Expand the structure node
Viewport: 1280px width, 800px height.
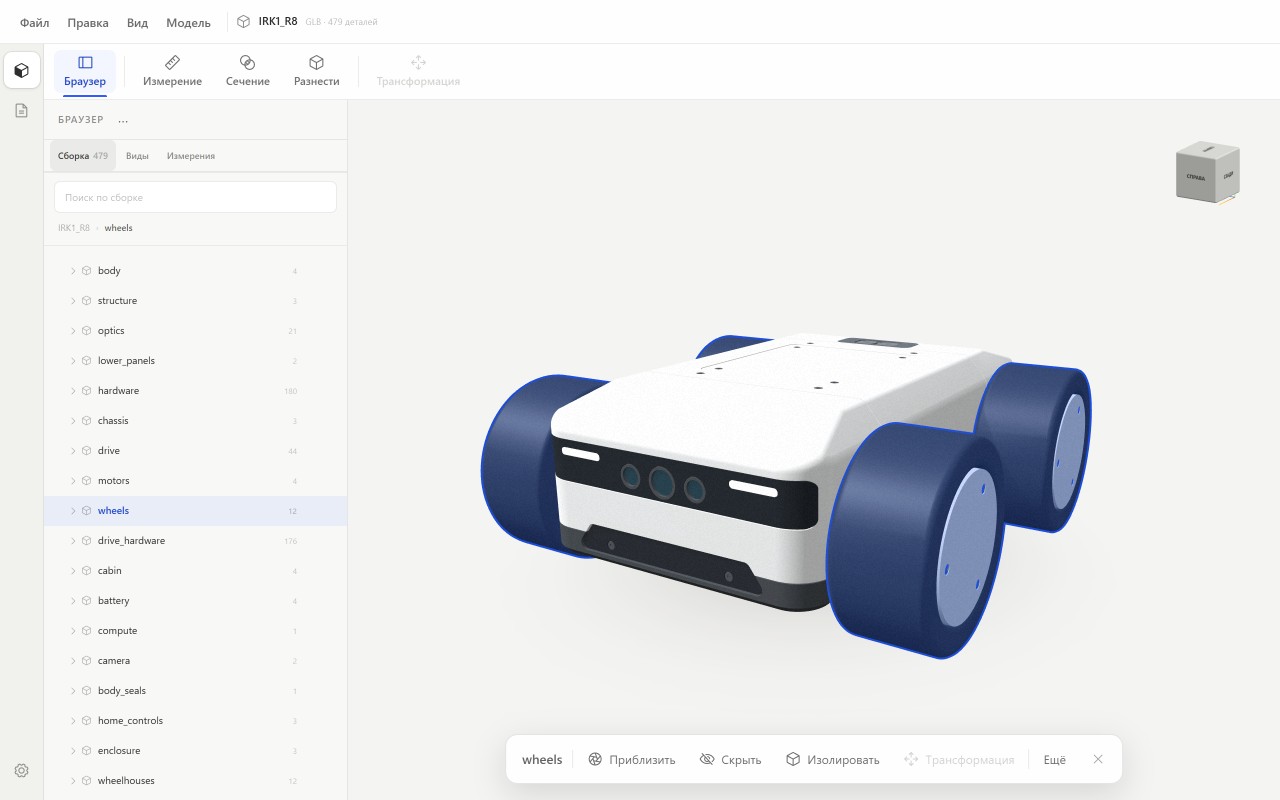[73, 301]
